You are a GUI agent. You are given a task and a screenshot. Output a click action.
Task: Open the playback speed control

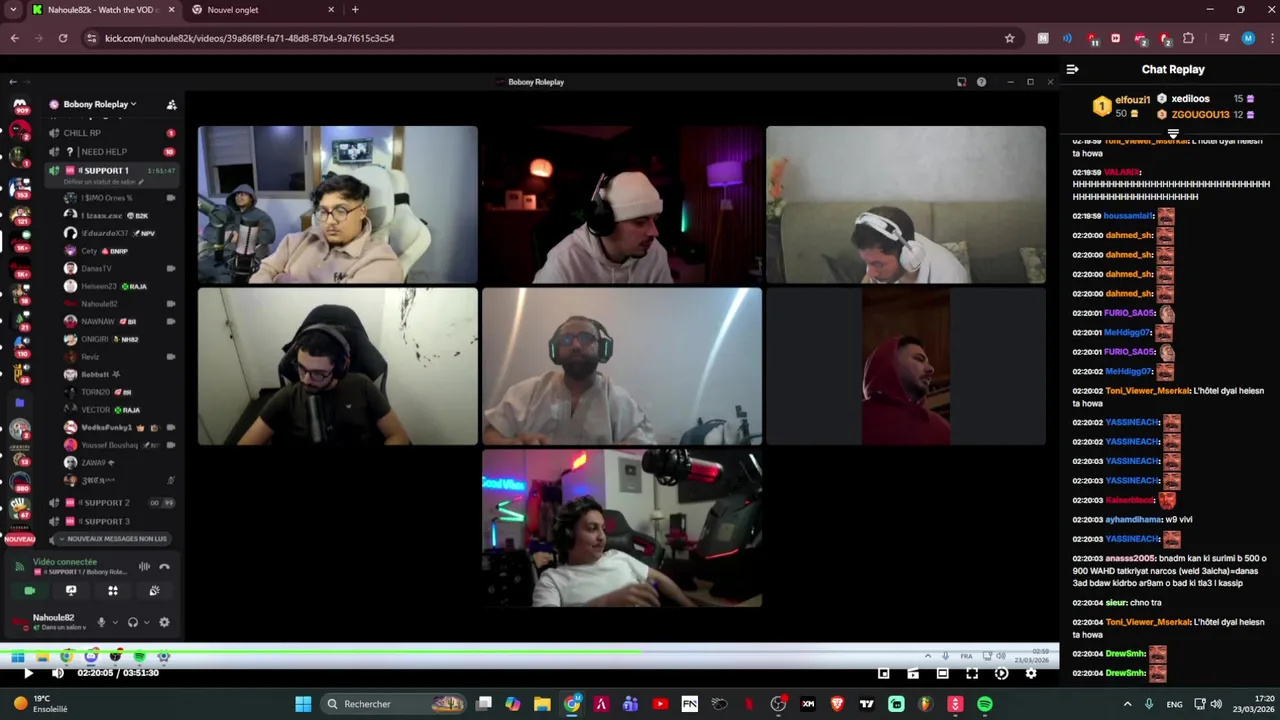coord(1001,674)
